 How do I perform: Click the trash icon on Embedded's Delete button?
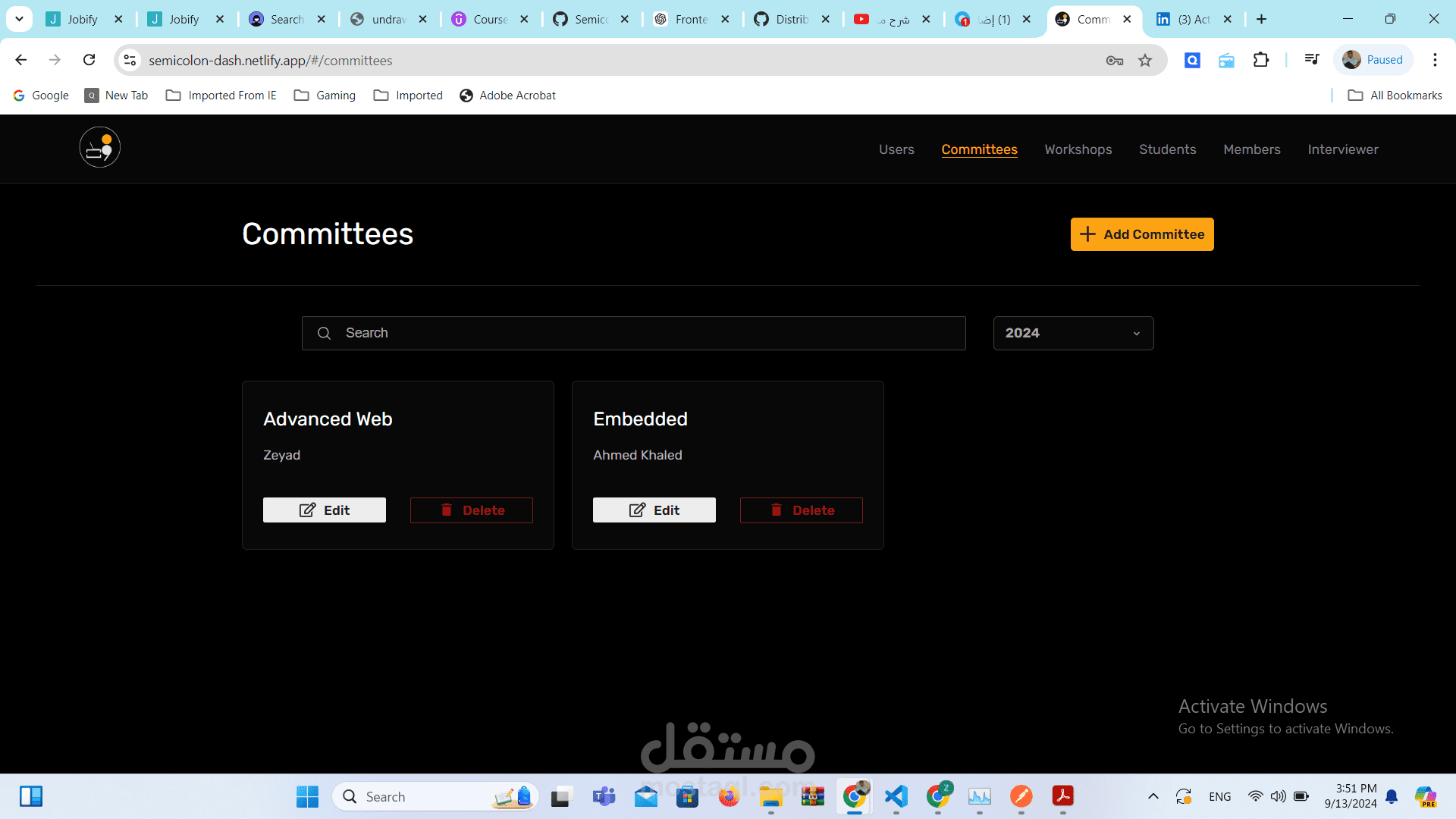(776, 510)
